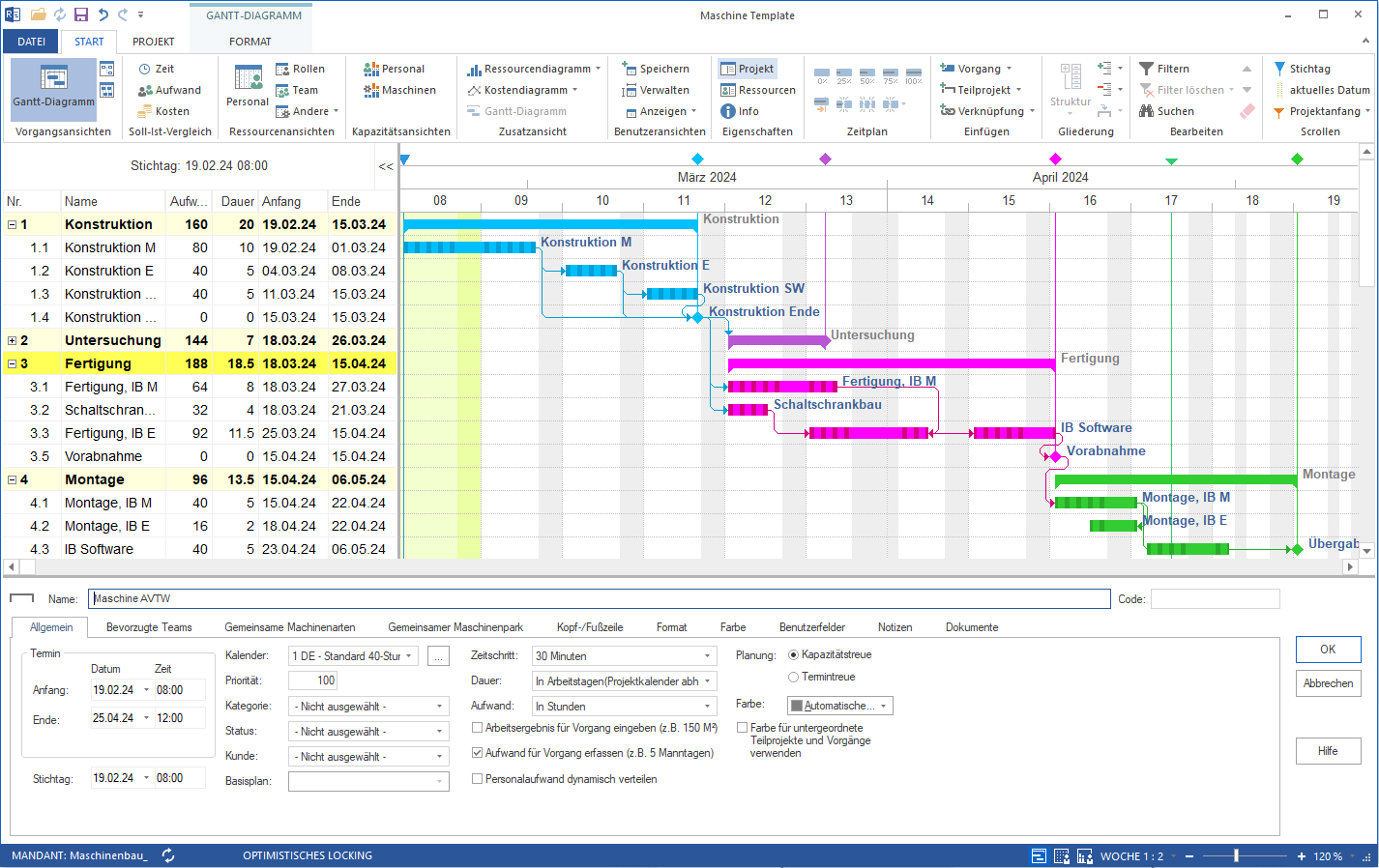Click the Filtern funnel icon
This screenshot has height=868, width=1379.
[x=1147, y=69]
